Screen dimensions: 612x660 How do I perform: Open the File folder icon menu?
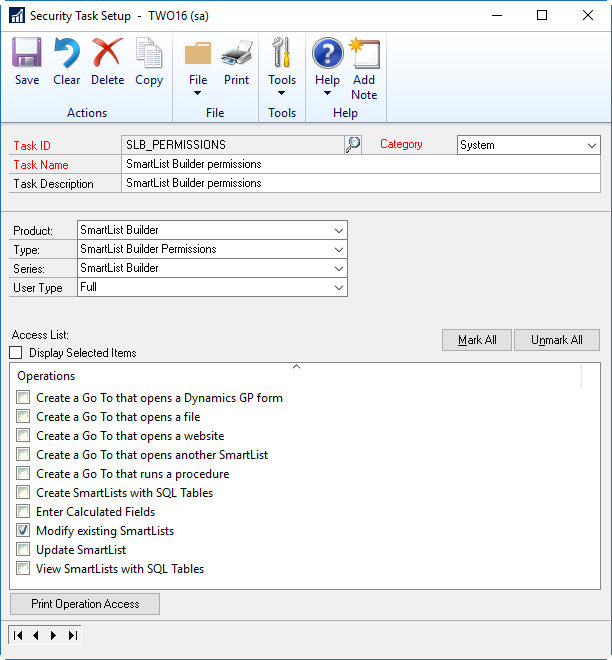click(x=198, y=53)
